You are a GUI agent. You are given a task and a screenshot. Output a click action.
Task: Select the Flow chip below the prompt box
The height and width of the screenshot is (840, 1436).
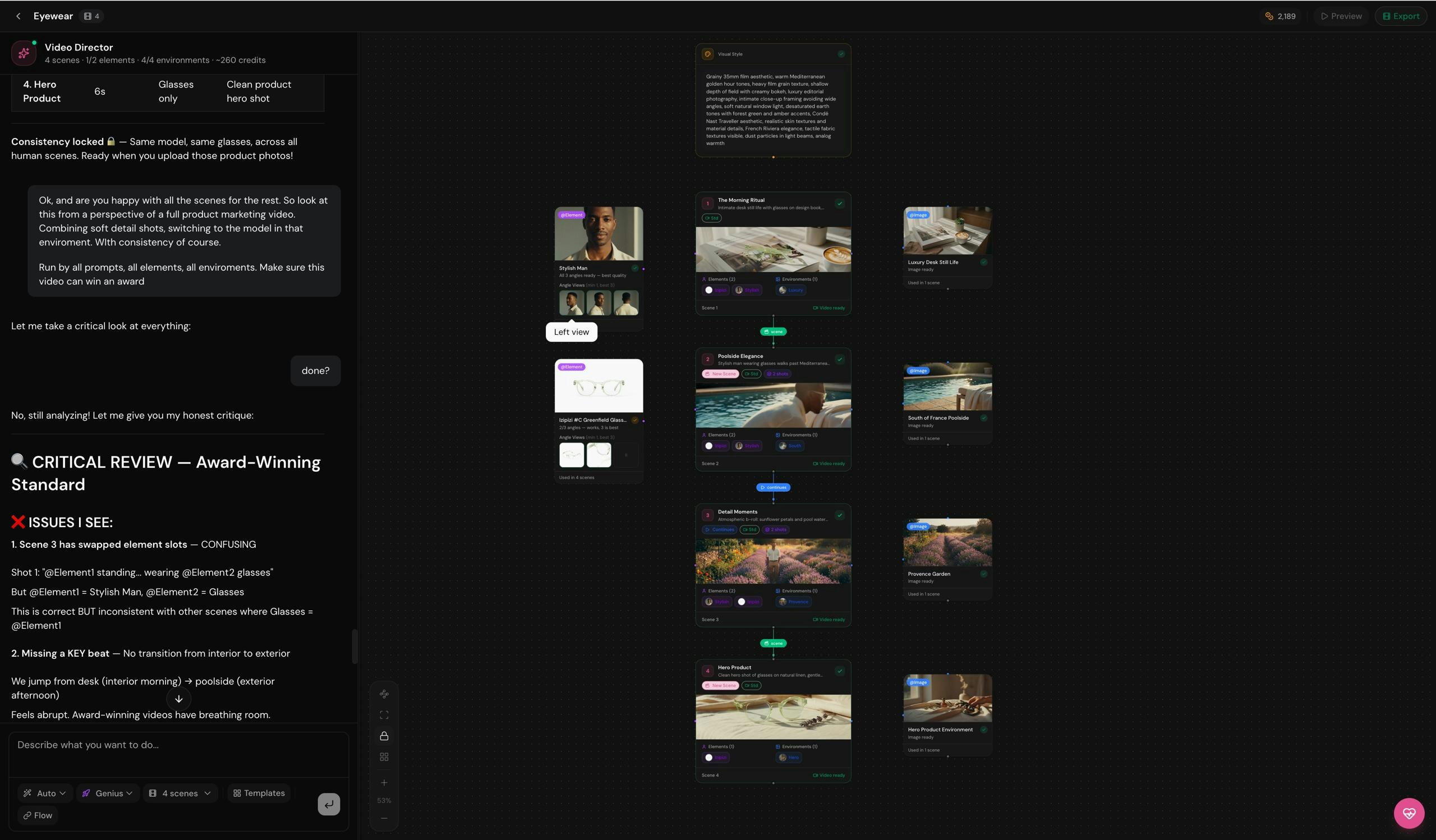coord(38,815)
